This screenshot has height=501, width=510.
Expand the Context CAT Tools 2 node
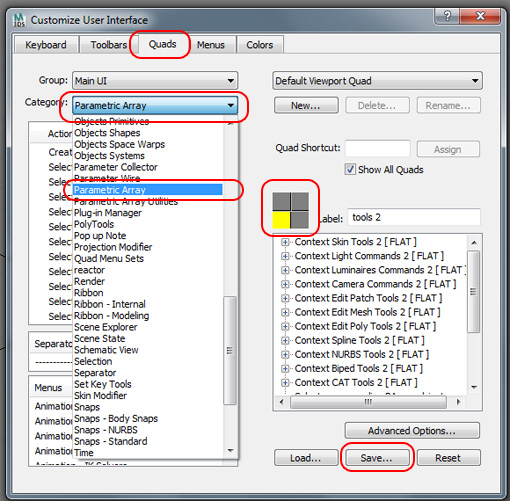285,383
